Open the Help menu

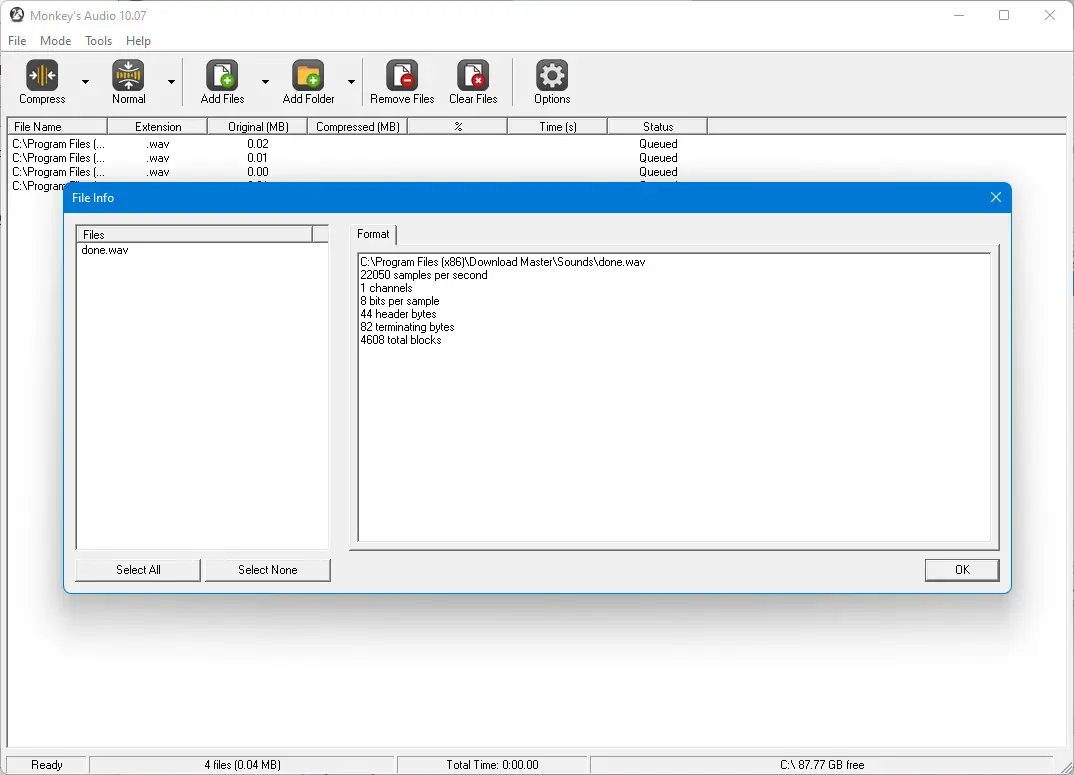(138, 40)
